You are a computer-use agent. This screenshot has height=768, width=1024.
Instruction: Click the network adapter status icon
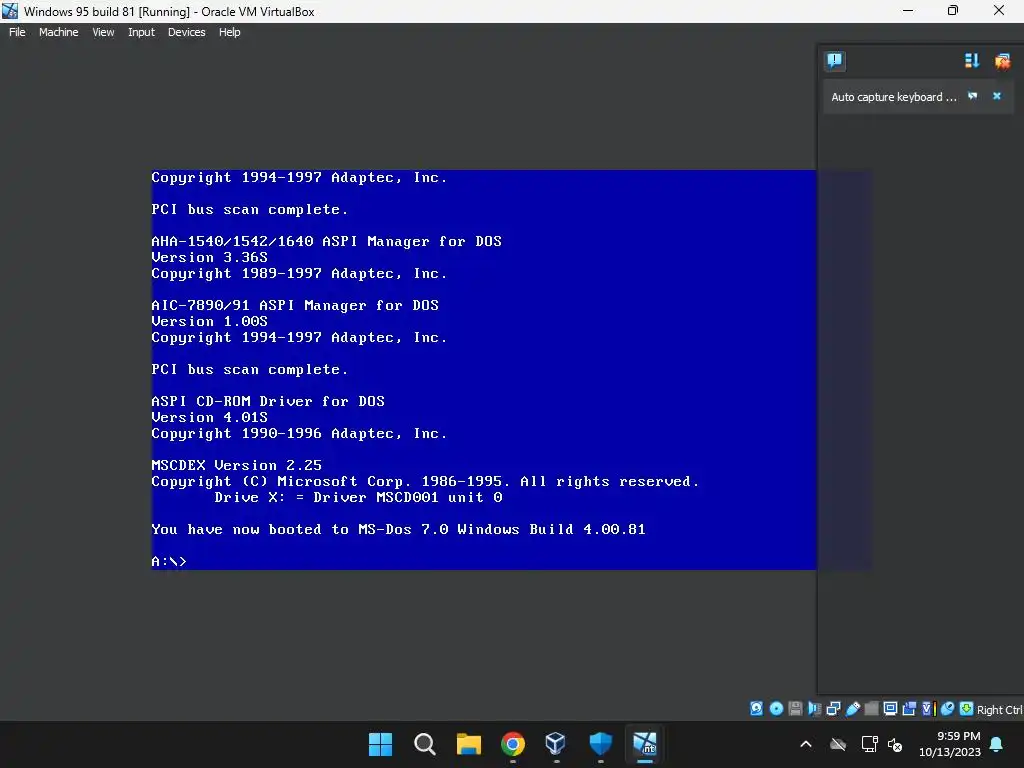[x=833, y=709]
